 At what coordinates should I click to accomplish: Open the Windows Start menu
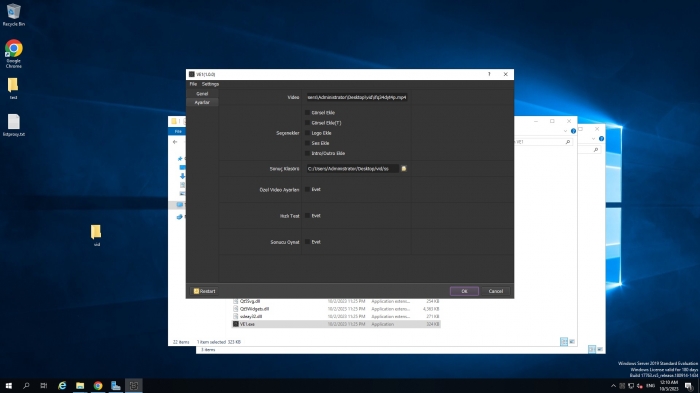tap(8, 385)
